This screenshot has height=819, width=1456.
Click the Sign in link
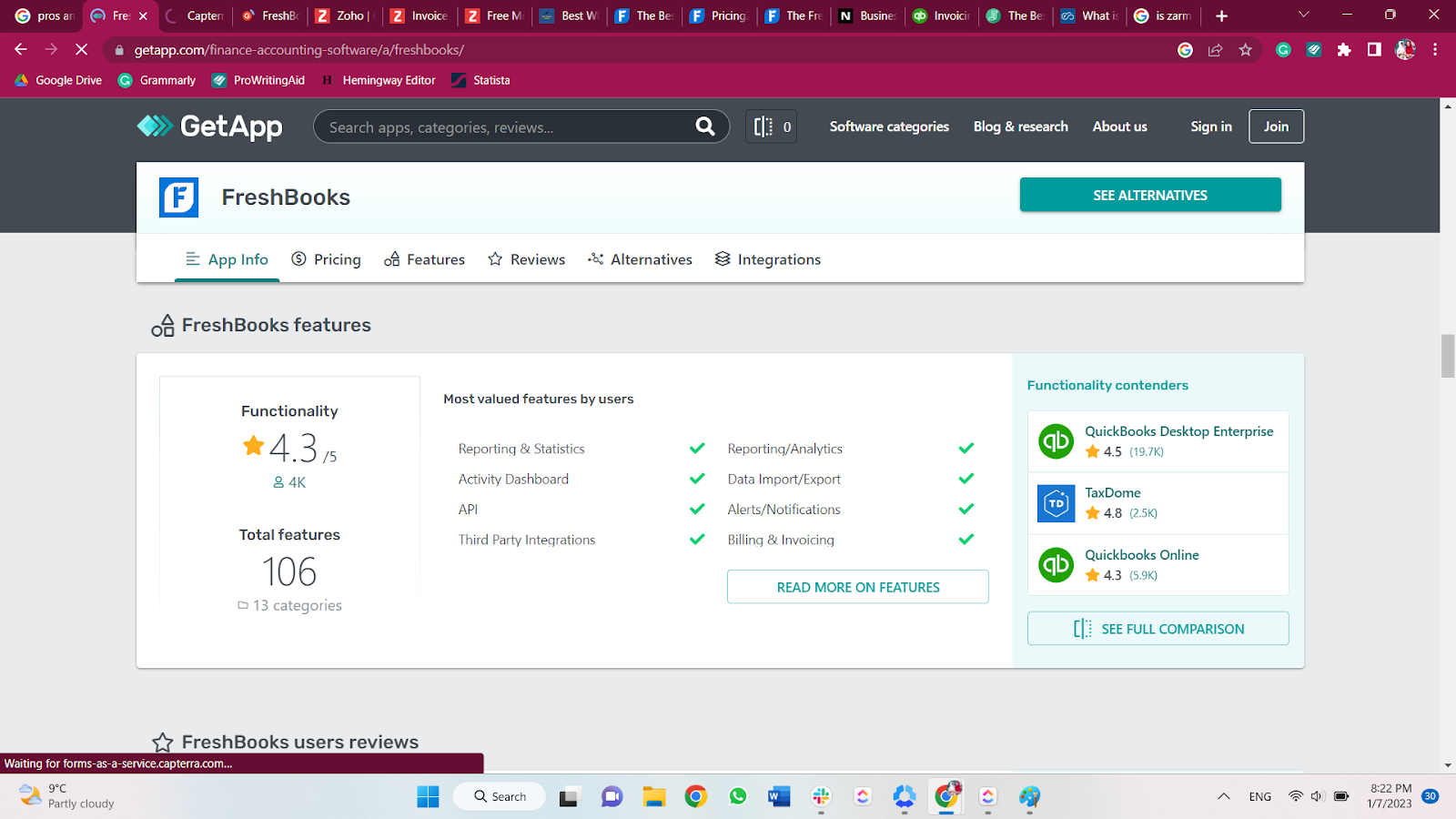[x=1211, y=126]
